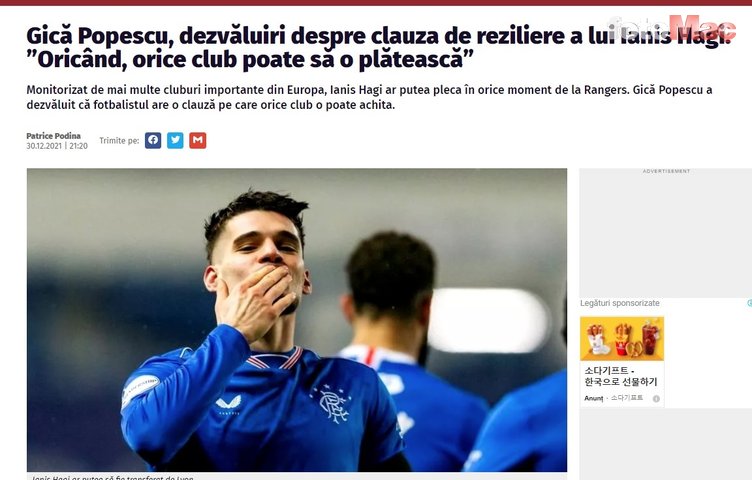Share the article on Facebook

click(x=153, y=140)
